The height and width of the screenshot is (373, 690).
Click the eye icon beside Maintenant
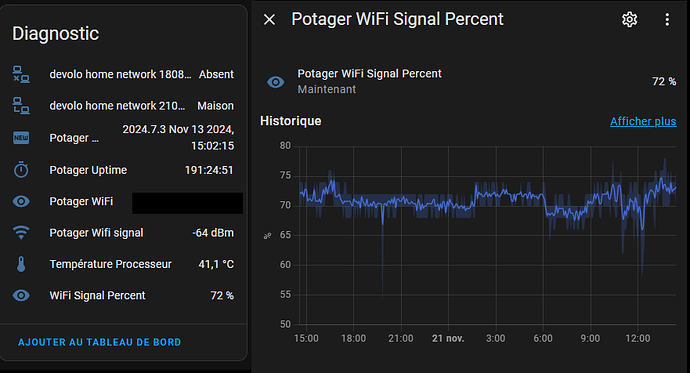point(275,82)
